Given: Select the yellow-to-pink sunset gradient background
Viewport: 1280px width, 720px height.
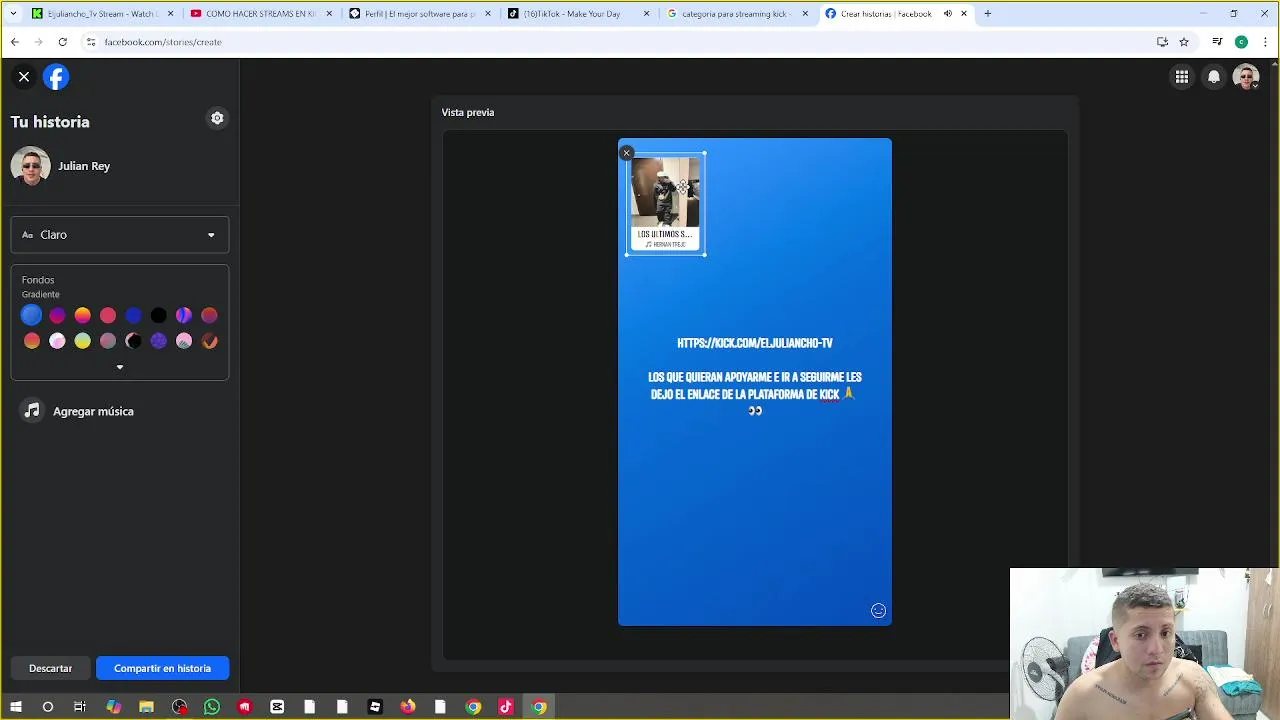Looking at the screenshot, I should click(83, 315).
